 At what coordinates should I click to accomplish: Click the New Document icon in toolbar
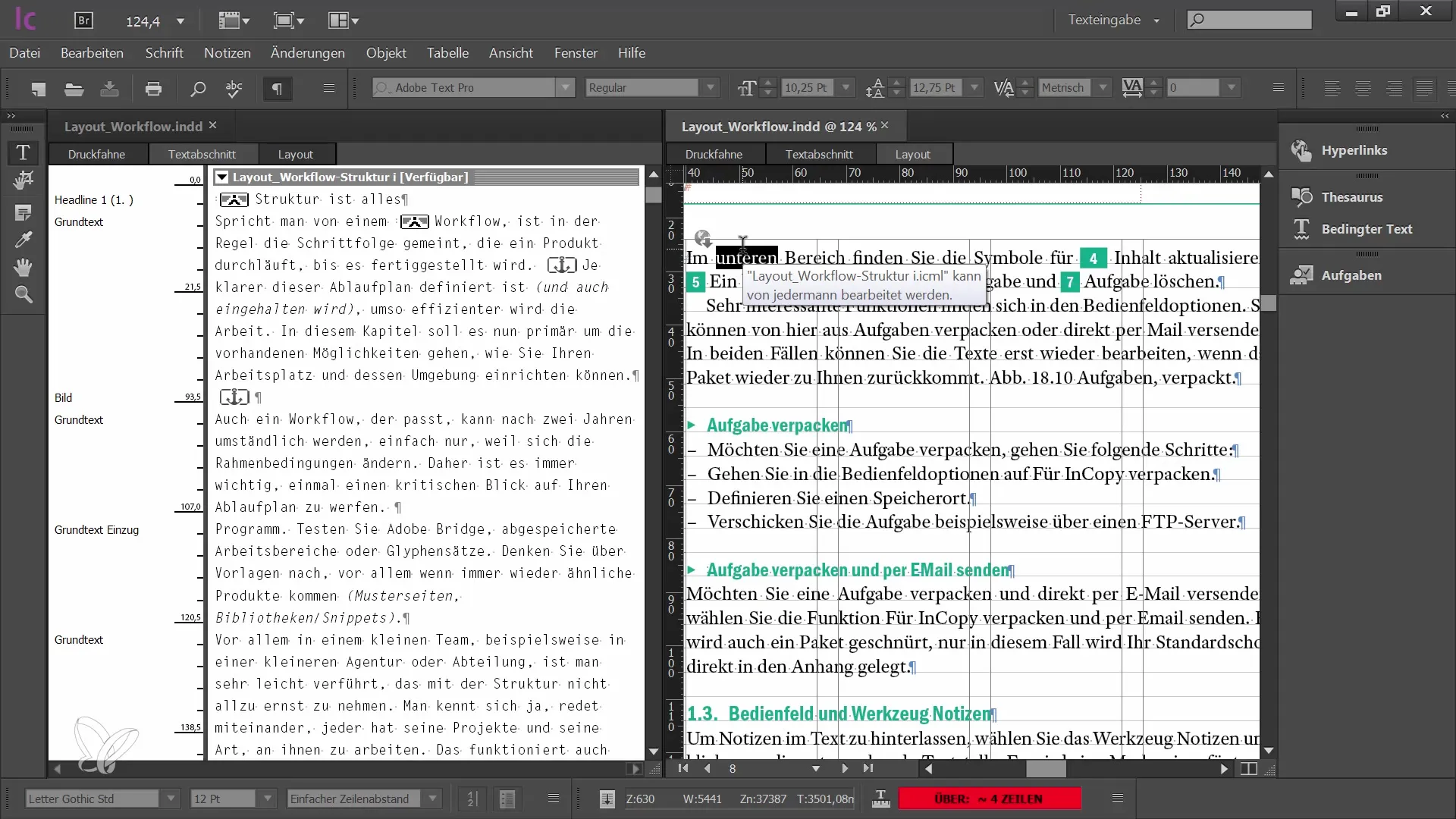37,89
